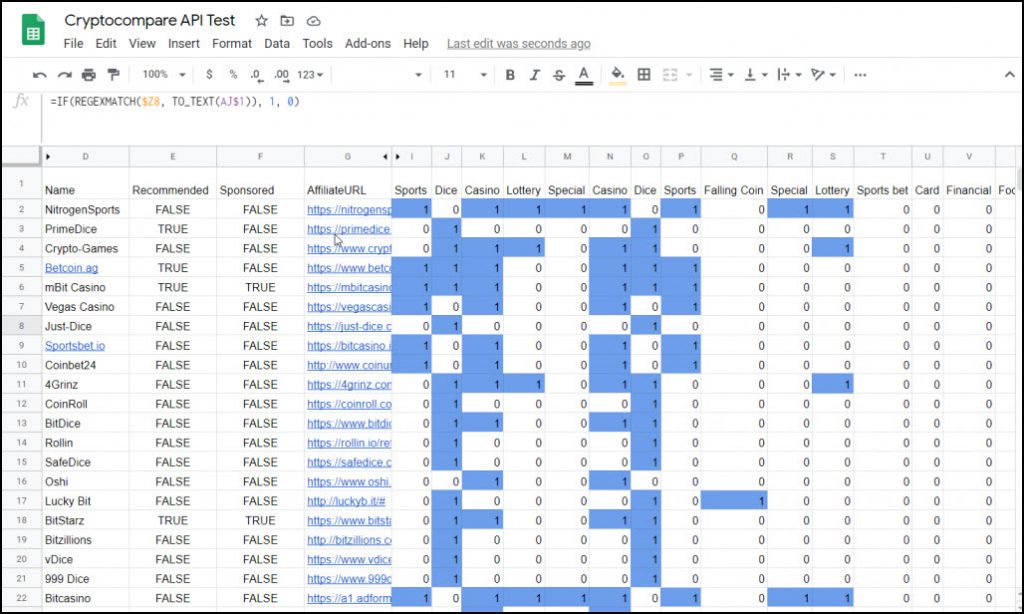Expand hidden columns after column G
The height and width of the screenshot is (614, 1024).
click(385, 157)
